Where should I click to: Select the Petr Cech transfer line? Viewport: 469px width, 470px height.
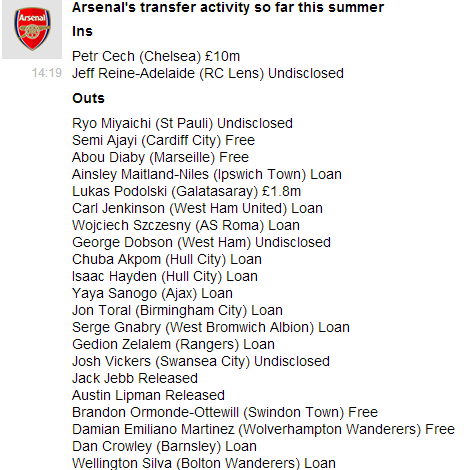click(156, 56)
